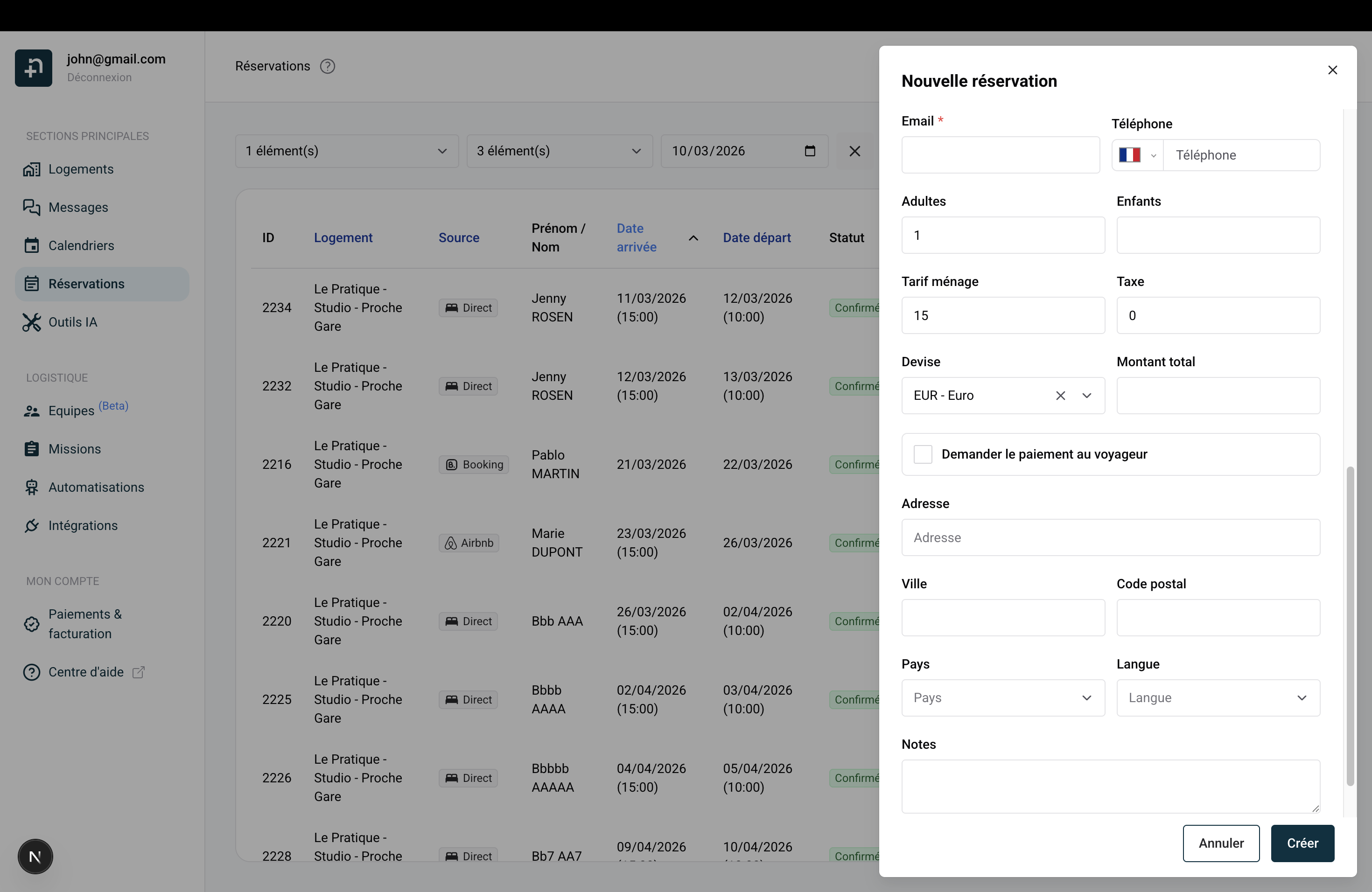Click the Enfants input field

pyautogui.click(x=1218, y=236)
